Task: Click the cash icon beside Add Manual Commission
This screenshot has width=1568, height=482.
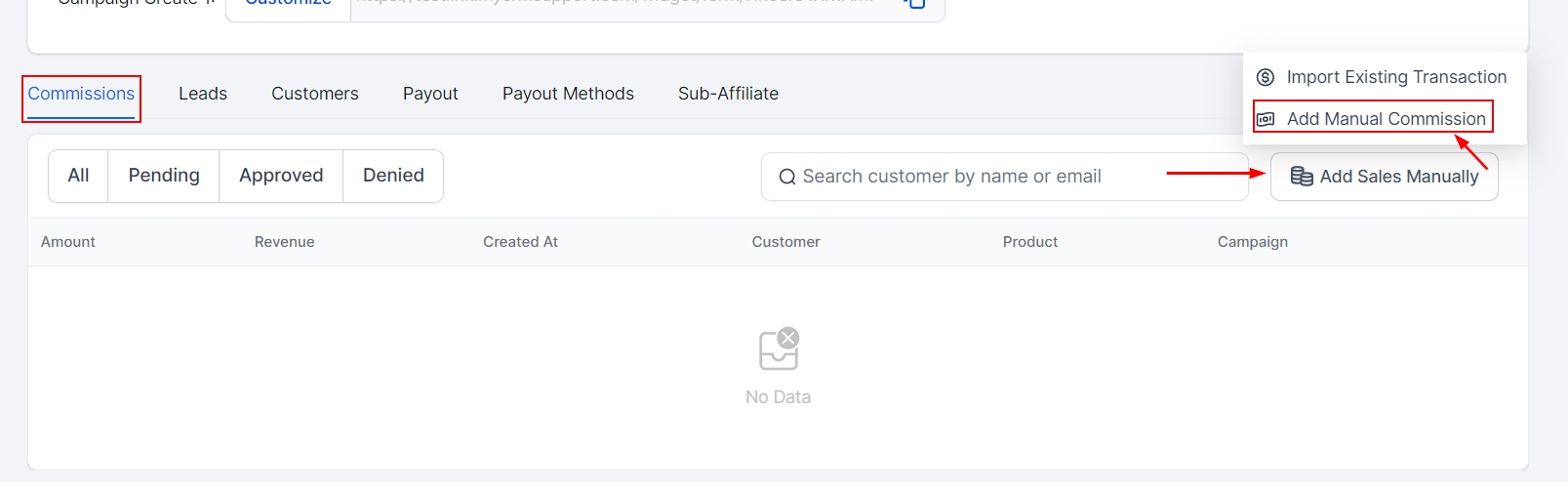Action: (x=1266, y=119)
